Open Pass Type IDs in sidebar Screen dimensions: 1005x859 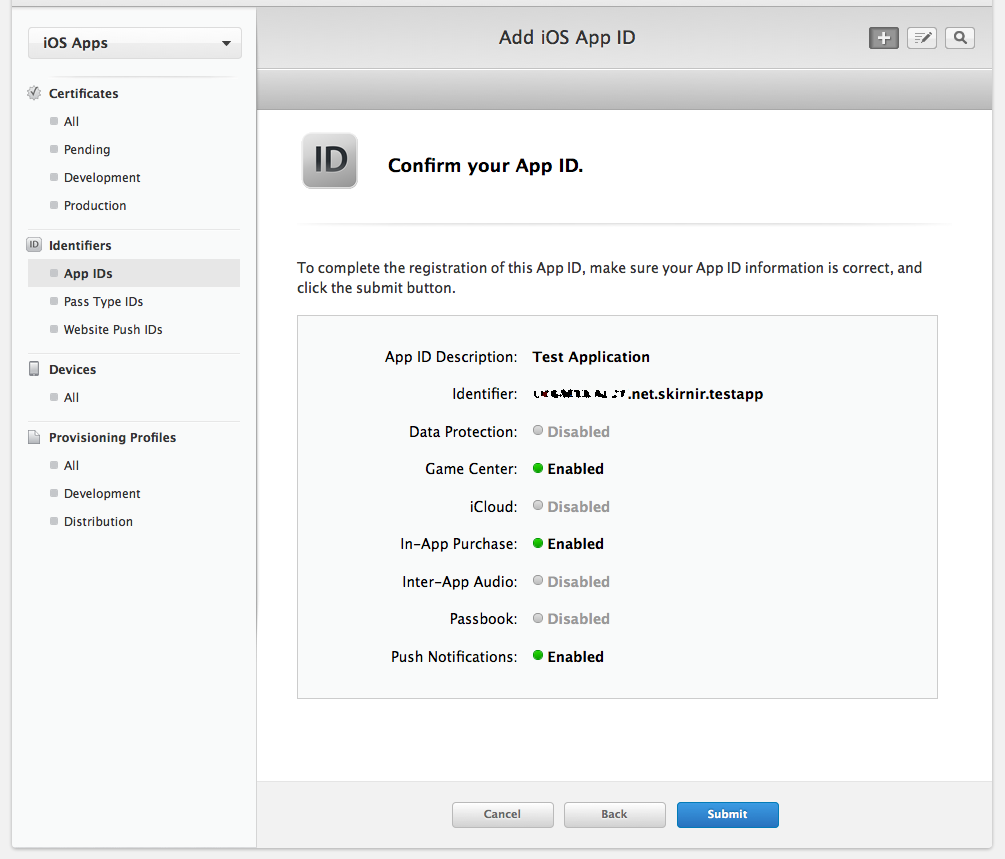click(x=103, y=301)
